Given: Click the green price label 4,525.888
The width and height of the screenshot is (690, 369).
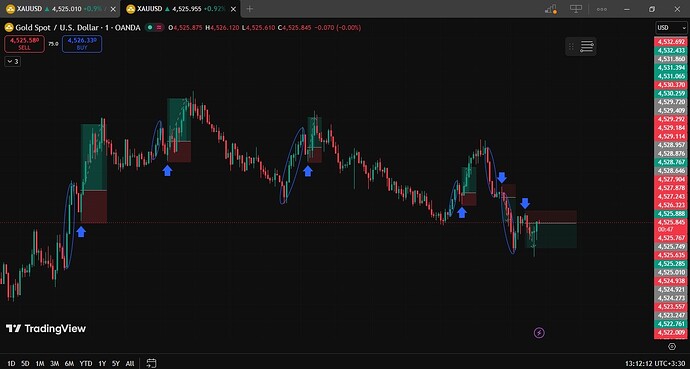Looking at the screenshot, I should [671, 213].
